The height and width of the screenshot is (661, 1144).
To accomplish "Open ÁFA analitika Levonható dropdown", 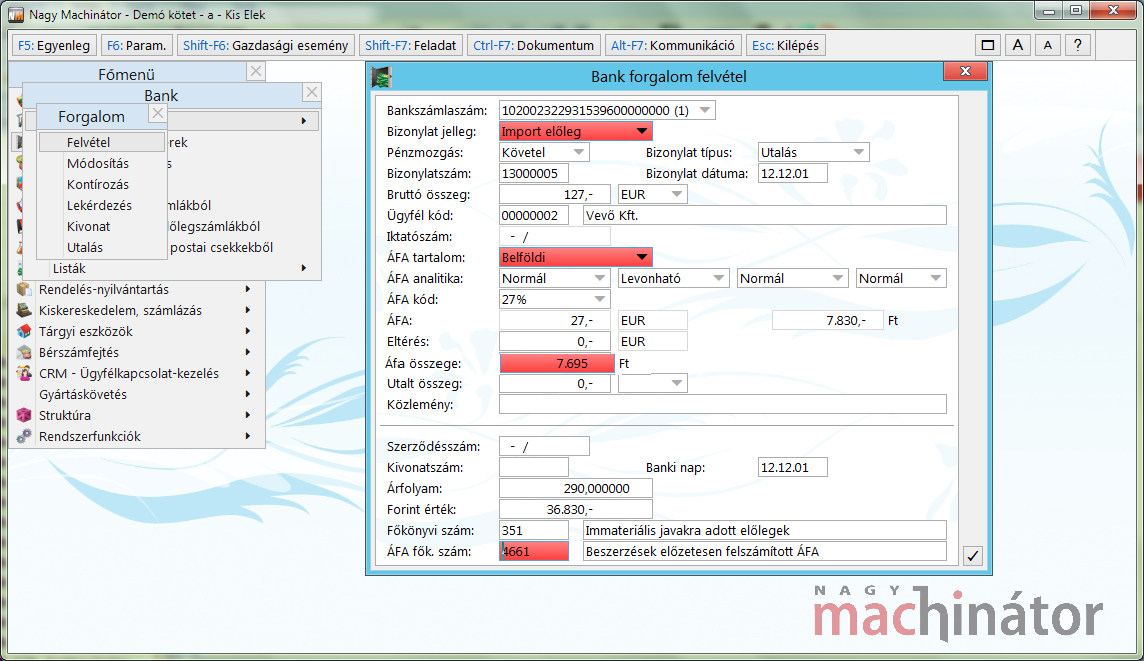I will pos(719,279).
